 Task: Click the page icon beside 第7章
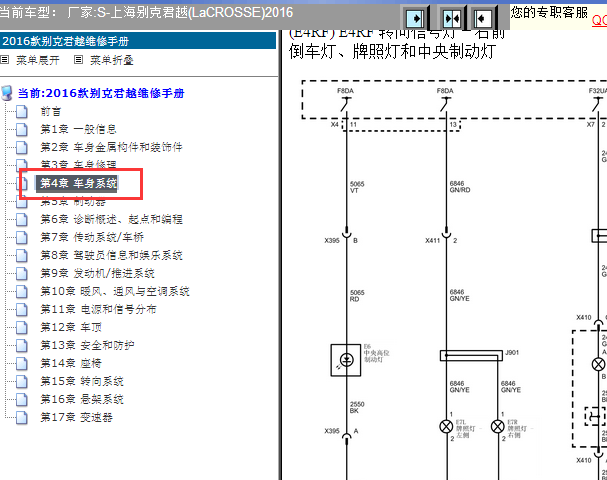click(x=22, y=237)
